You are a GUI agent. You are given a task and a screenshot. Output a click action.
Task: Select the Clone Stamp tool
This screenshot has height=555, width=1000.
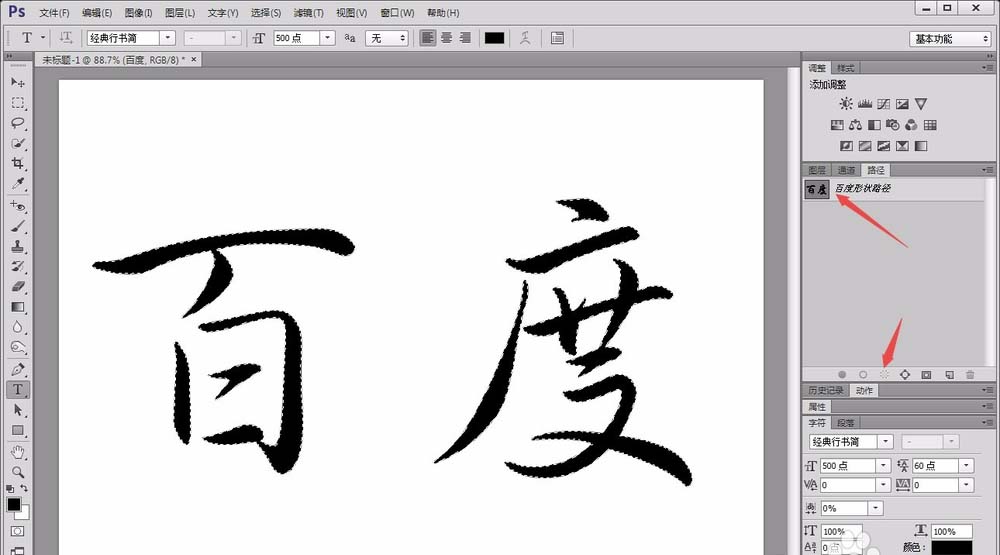[x=18, y=246]
